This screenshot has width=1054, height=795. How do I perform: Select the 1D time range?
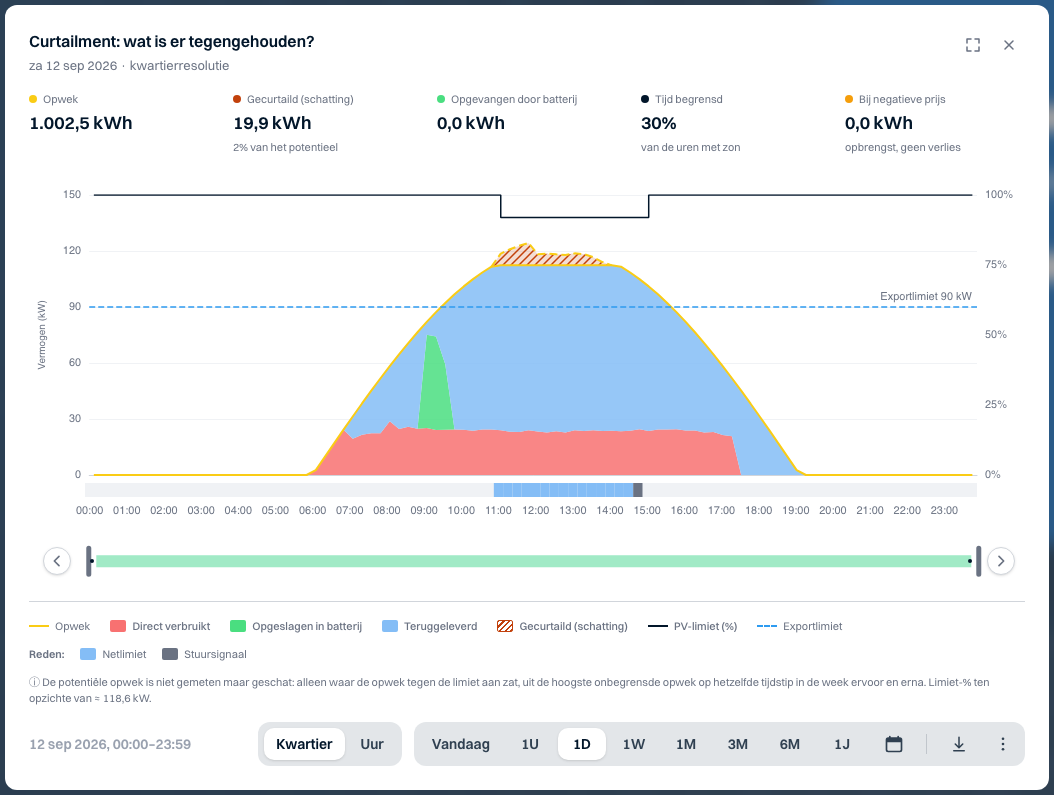(x=582, y=744)
